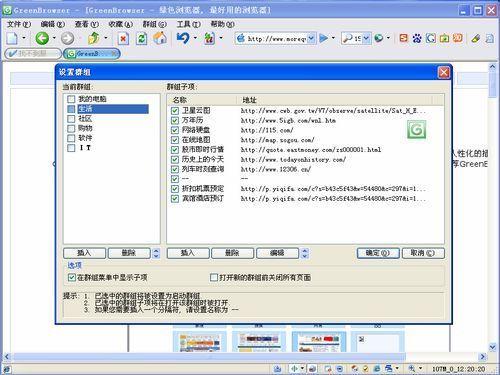Click reorder arrows beside items 编辑 button
The image size is (500, 375).
304,253
